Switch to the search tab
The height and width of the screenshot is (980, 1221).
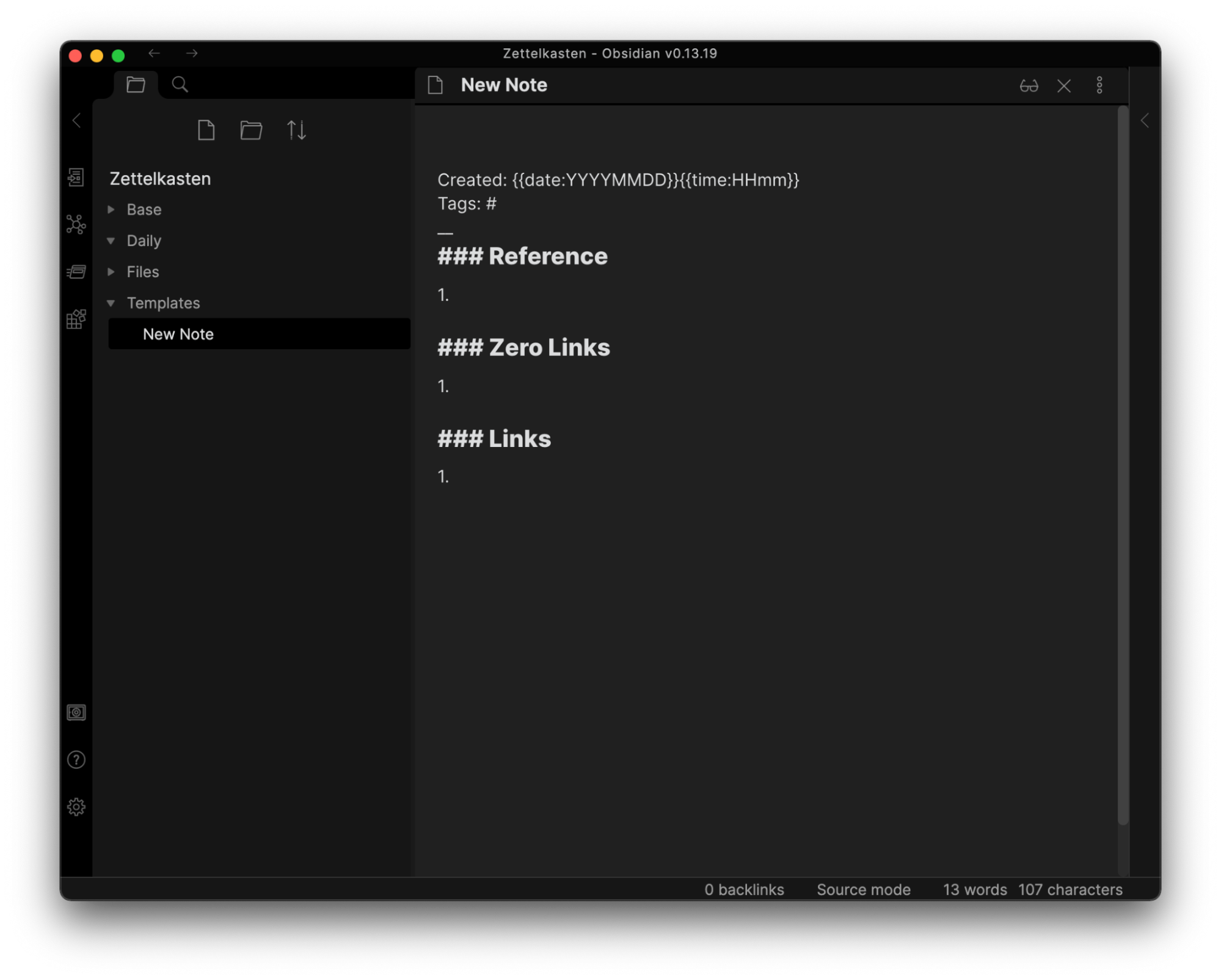pos(180,84)
